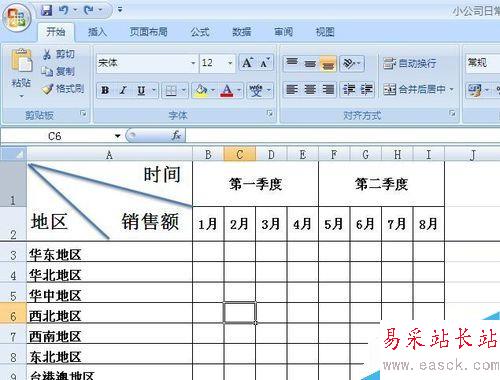500x380 pixels.
Task: Select bottom vertical align icon
Action: click(x=328, y=63)
